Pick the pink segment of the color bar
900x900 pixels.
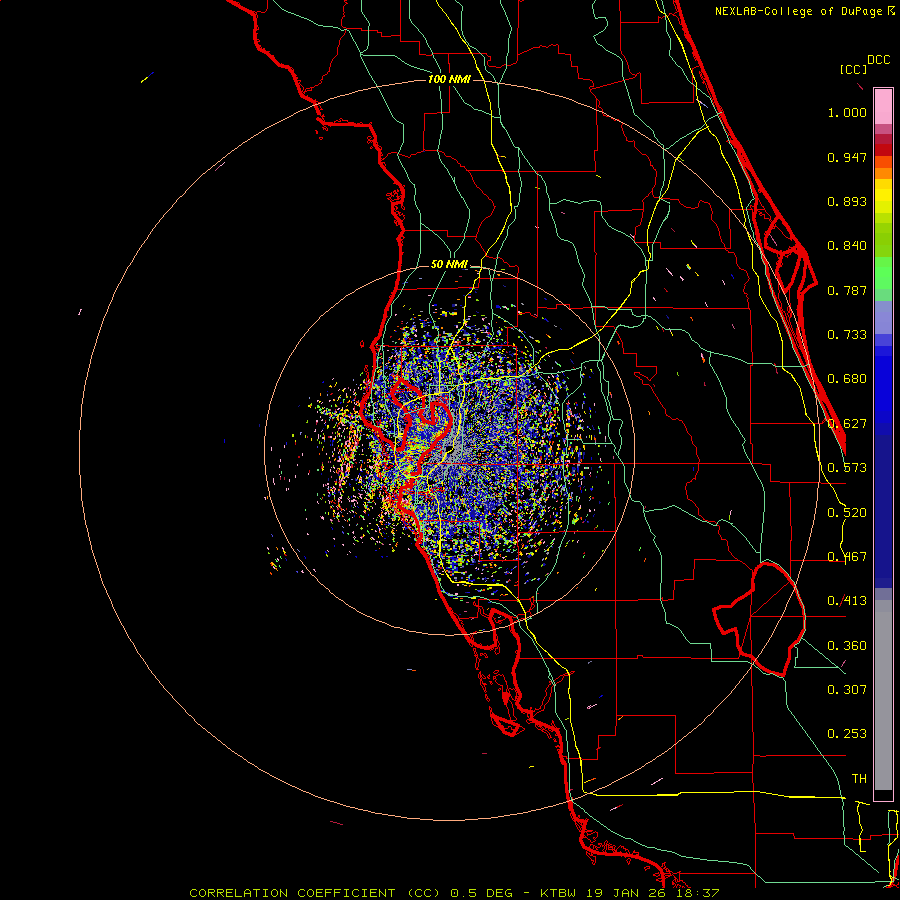click(883, 107)
